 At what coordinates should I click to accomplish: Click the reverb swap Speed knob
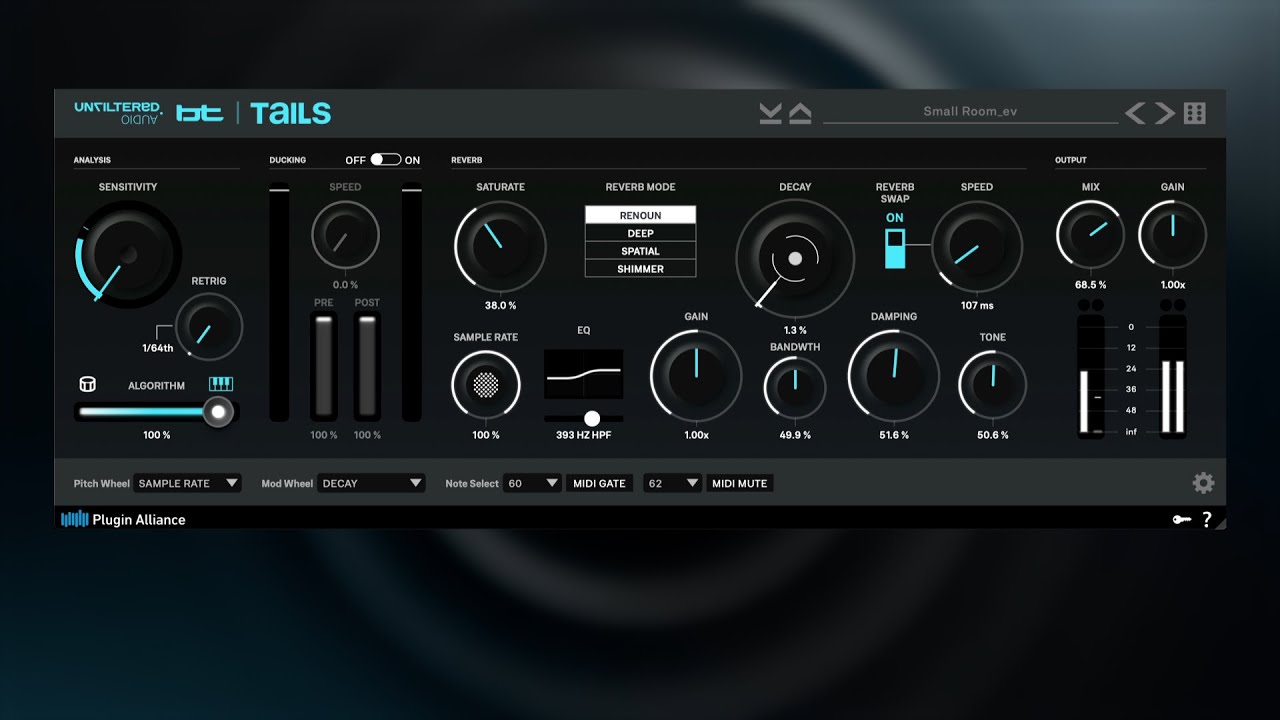(977, 247)
